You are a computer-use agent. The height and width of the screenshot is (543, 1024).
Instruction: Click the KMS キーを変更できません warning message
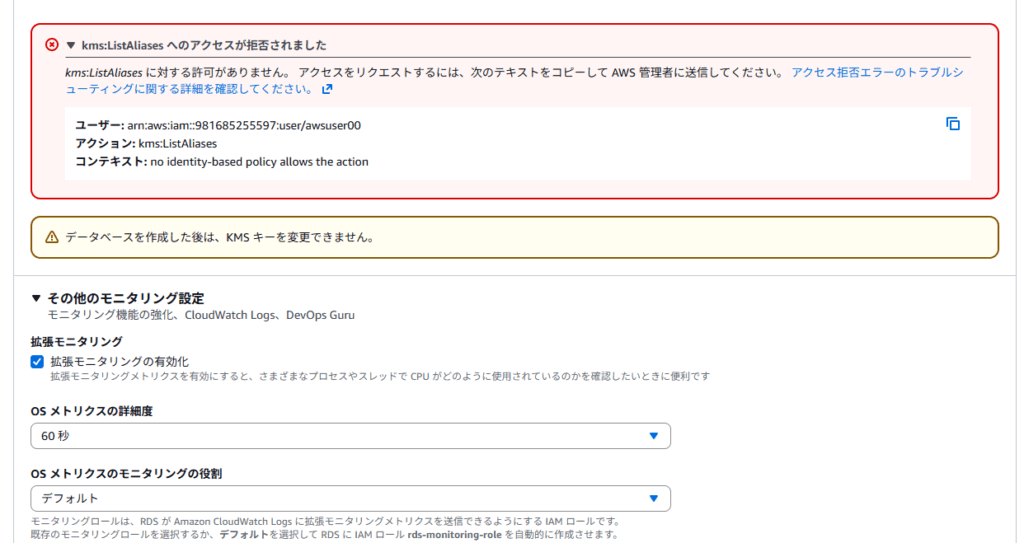coord(219,237)
